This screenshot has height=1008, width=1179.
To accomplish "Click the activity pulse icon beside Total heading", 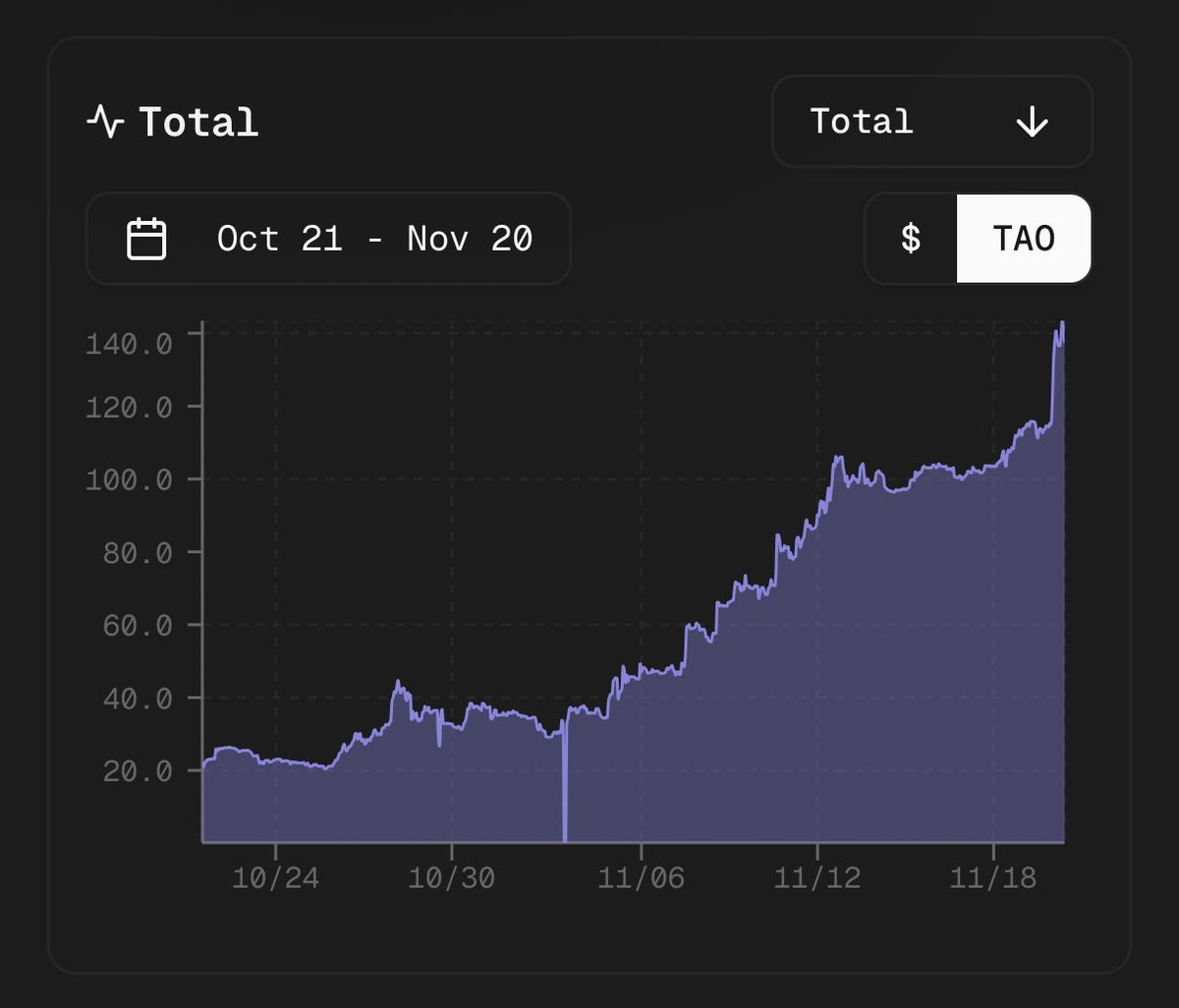I will tap(105, 123).
